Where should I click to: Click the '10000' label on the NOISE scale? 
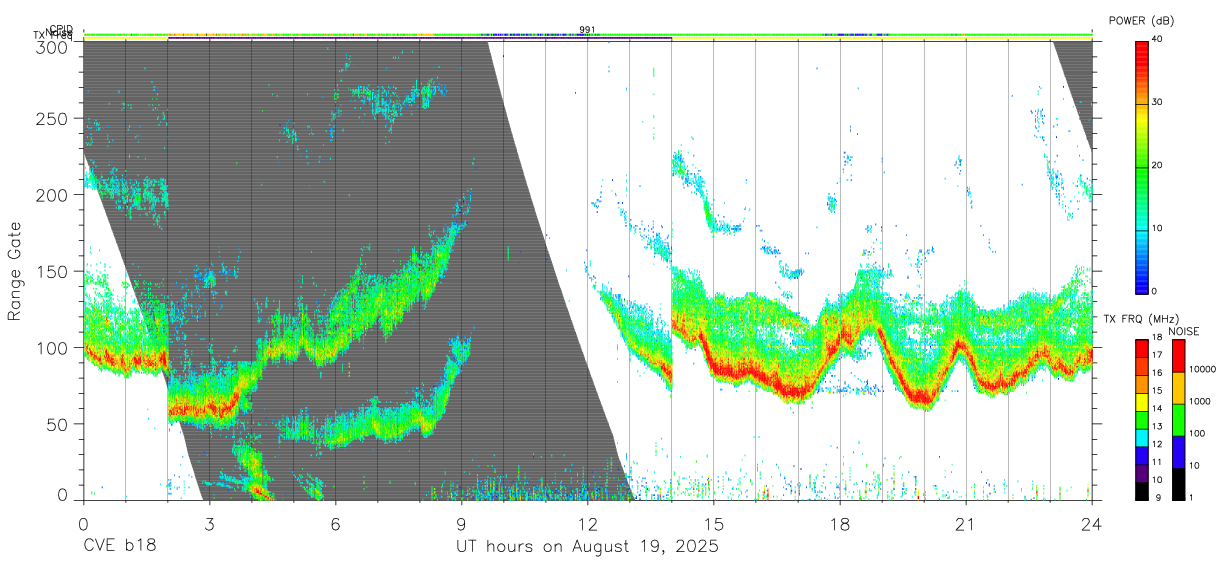point(1201,369)
